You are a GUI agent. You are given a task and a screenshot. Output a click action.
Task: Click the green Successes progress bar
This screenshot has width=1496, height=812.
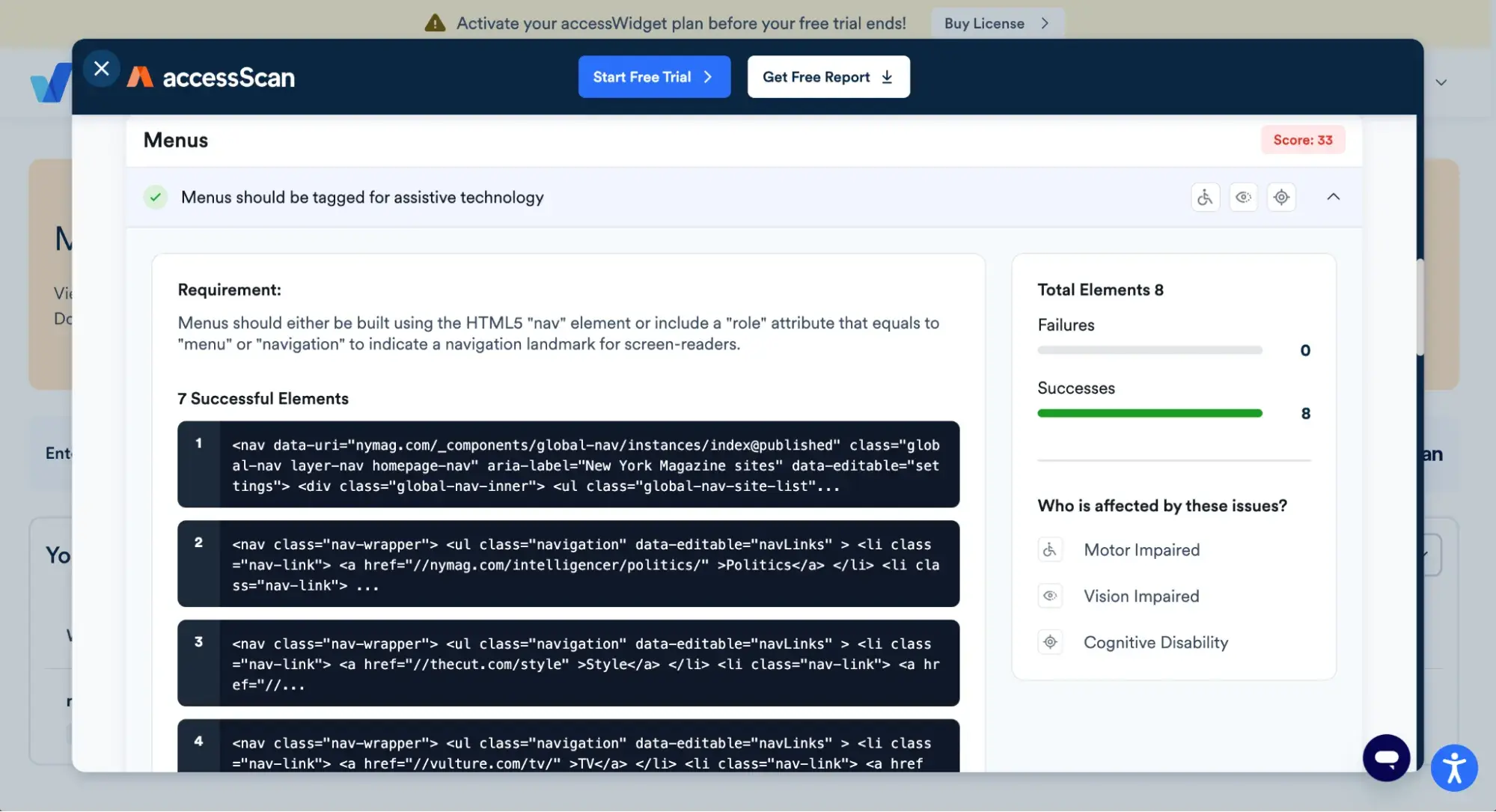pos(1150,413)
